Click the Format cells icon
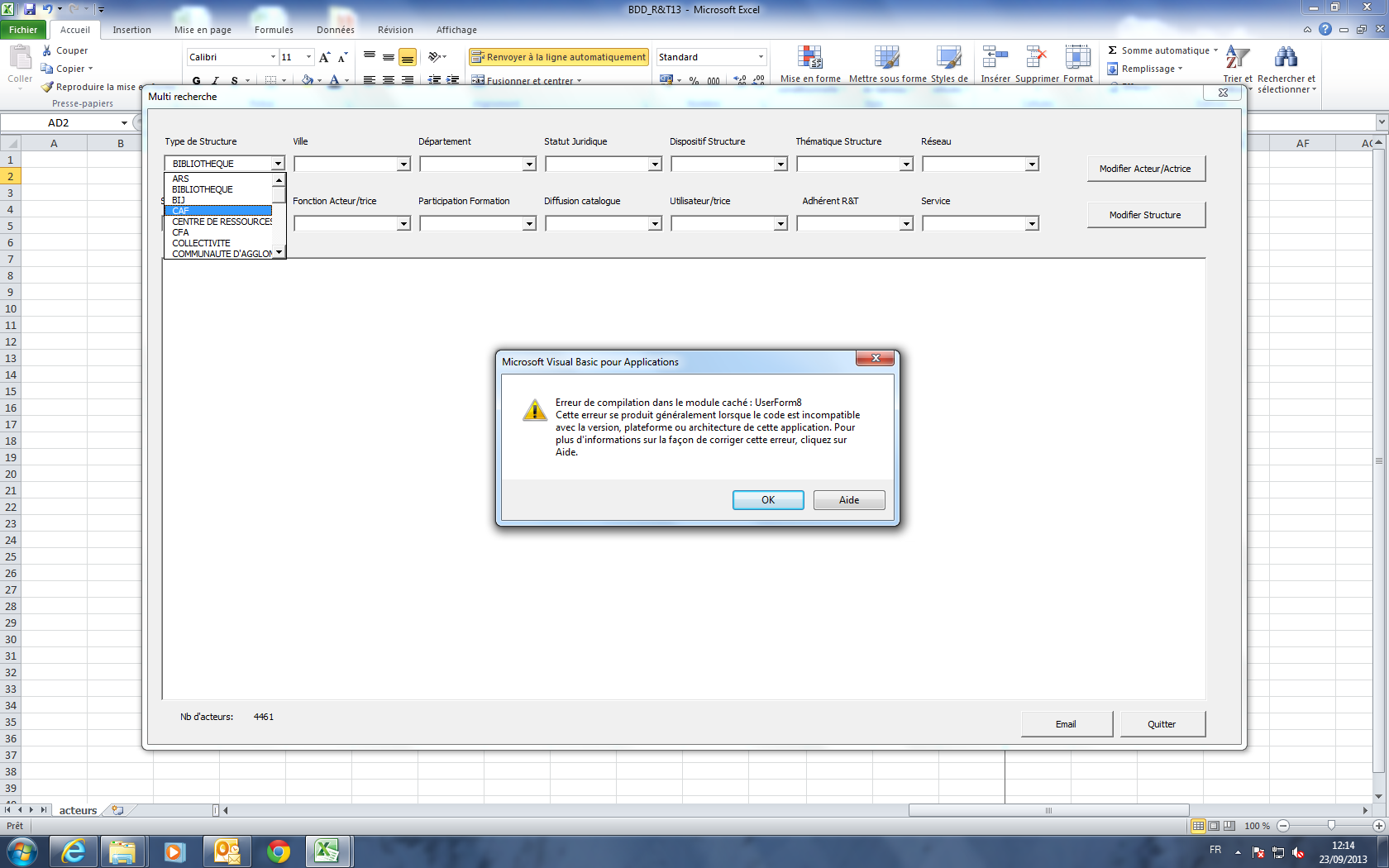Viewport: 1389px width, 868px height. click(1077, 57)
